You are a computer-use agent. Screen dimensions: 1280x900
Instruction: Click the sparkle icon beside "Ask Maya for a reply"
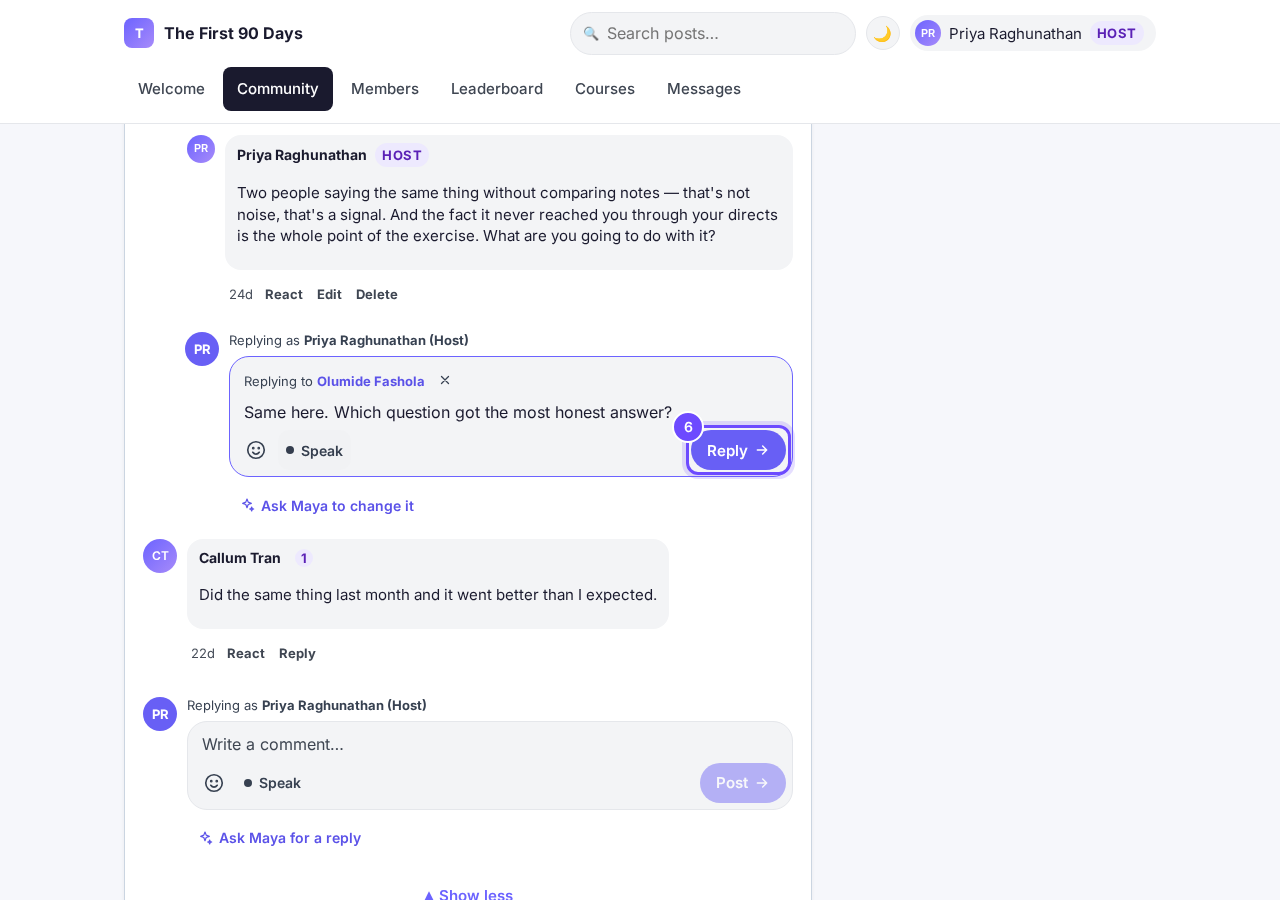coord(206,837)
